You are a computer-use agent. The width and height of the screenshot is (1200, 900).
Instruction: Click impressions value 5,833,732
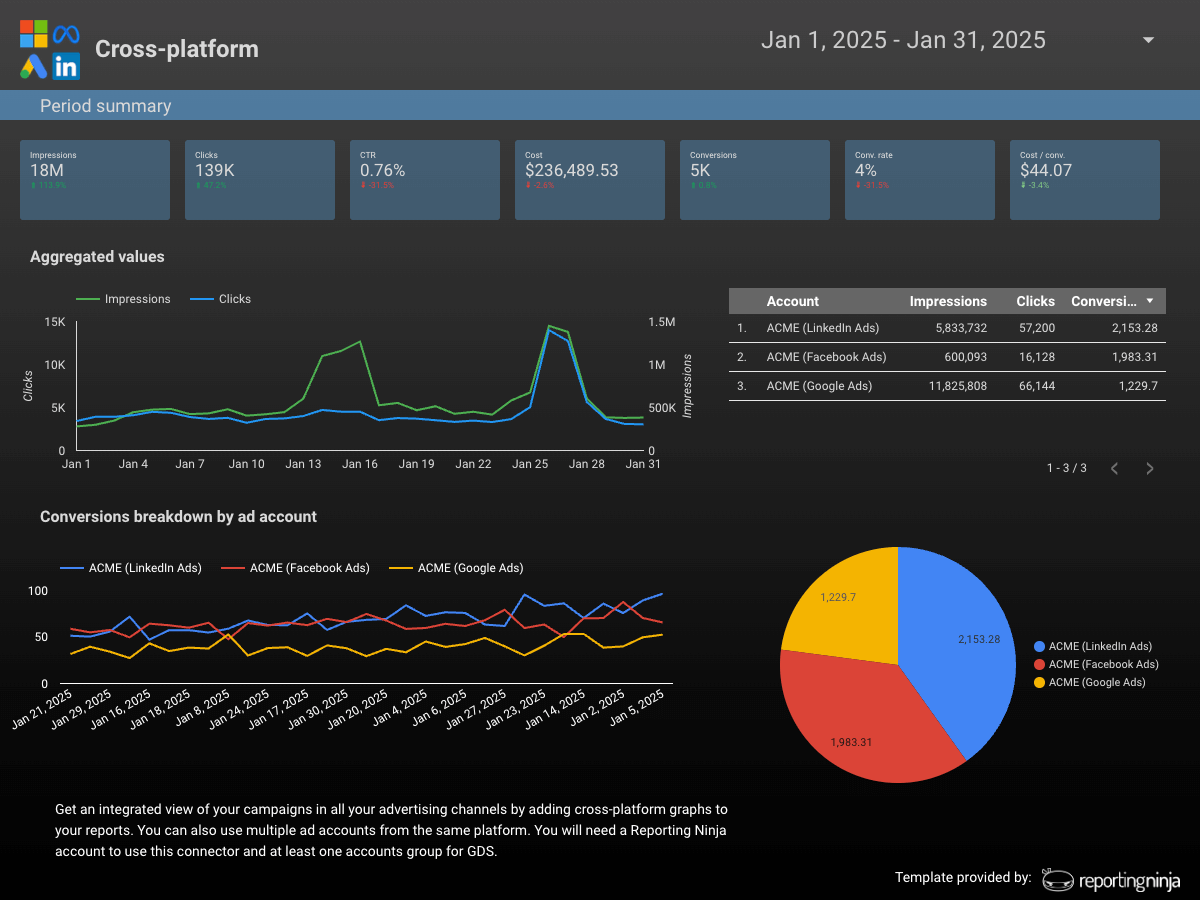(961, 328)
